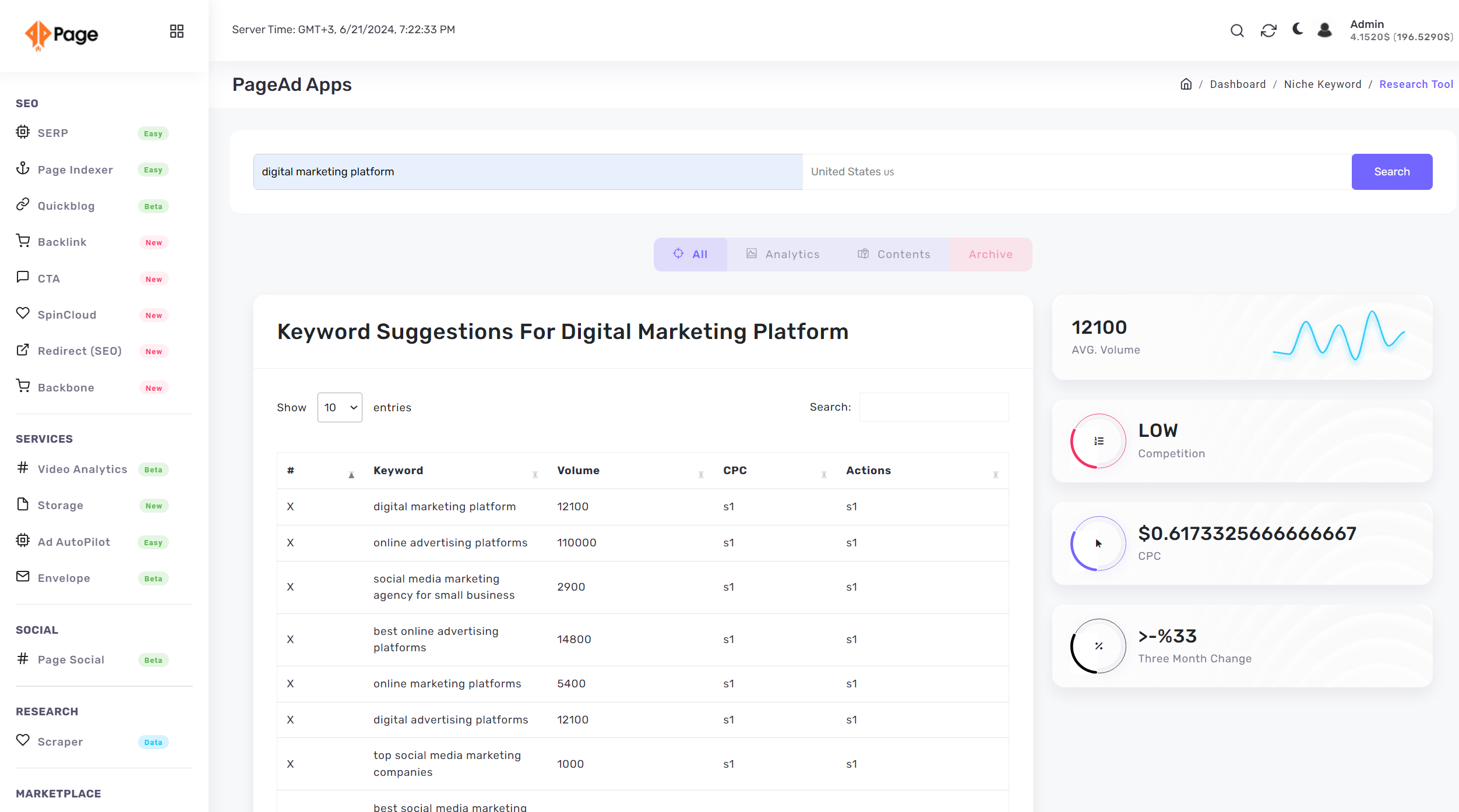Click the AVG. Volume sparkline chart
This screenshot has height=812, width=1459.
1338,336
